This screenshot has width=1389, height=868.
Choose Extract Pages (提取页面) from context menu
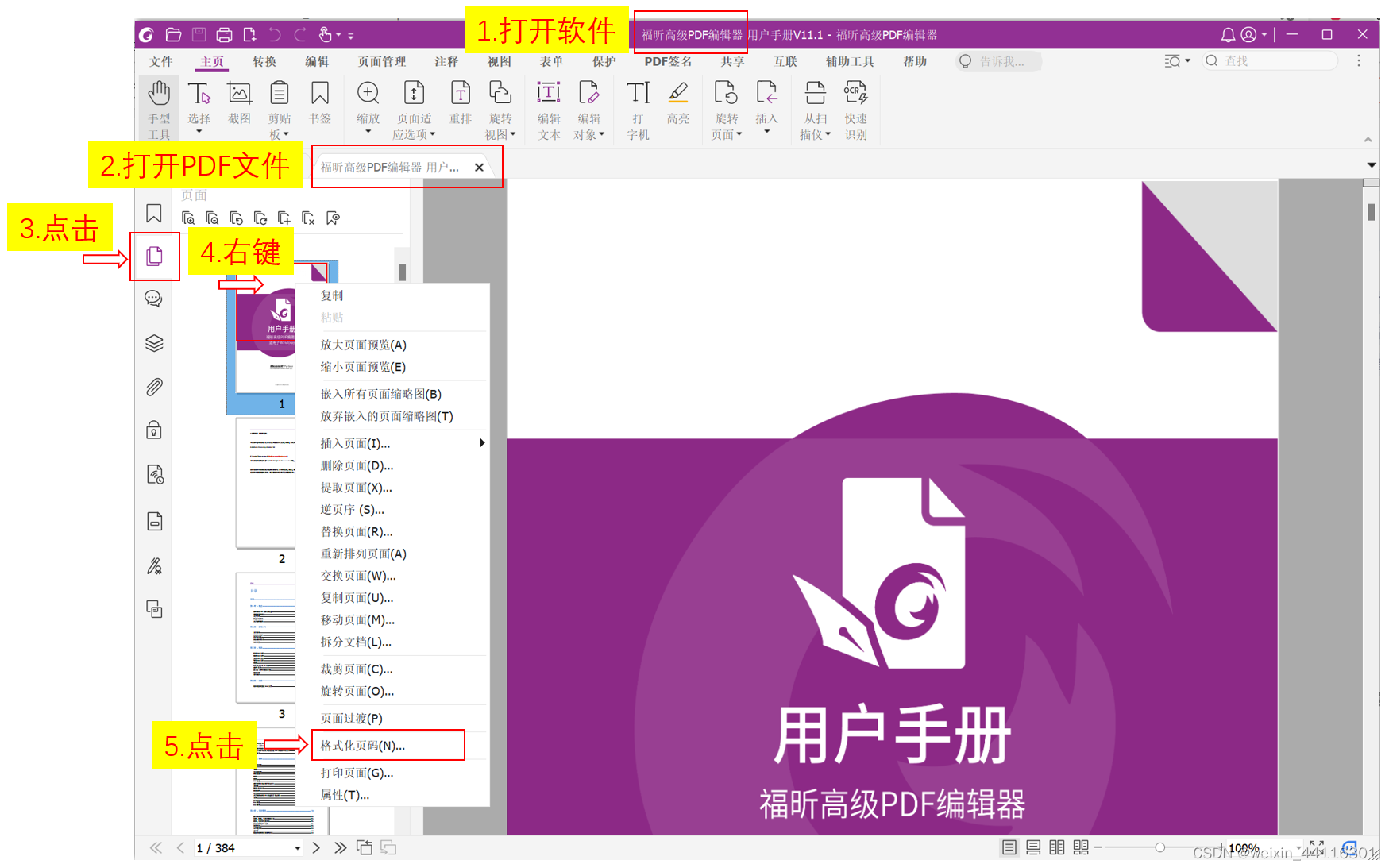tap(392, 488)
